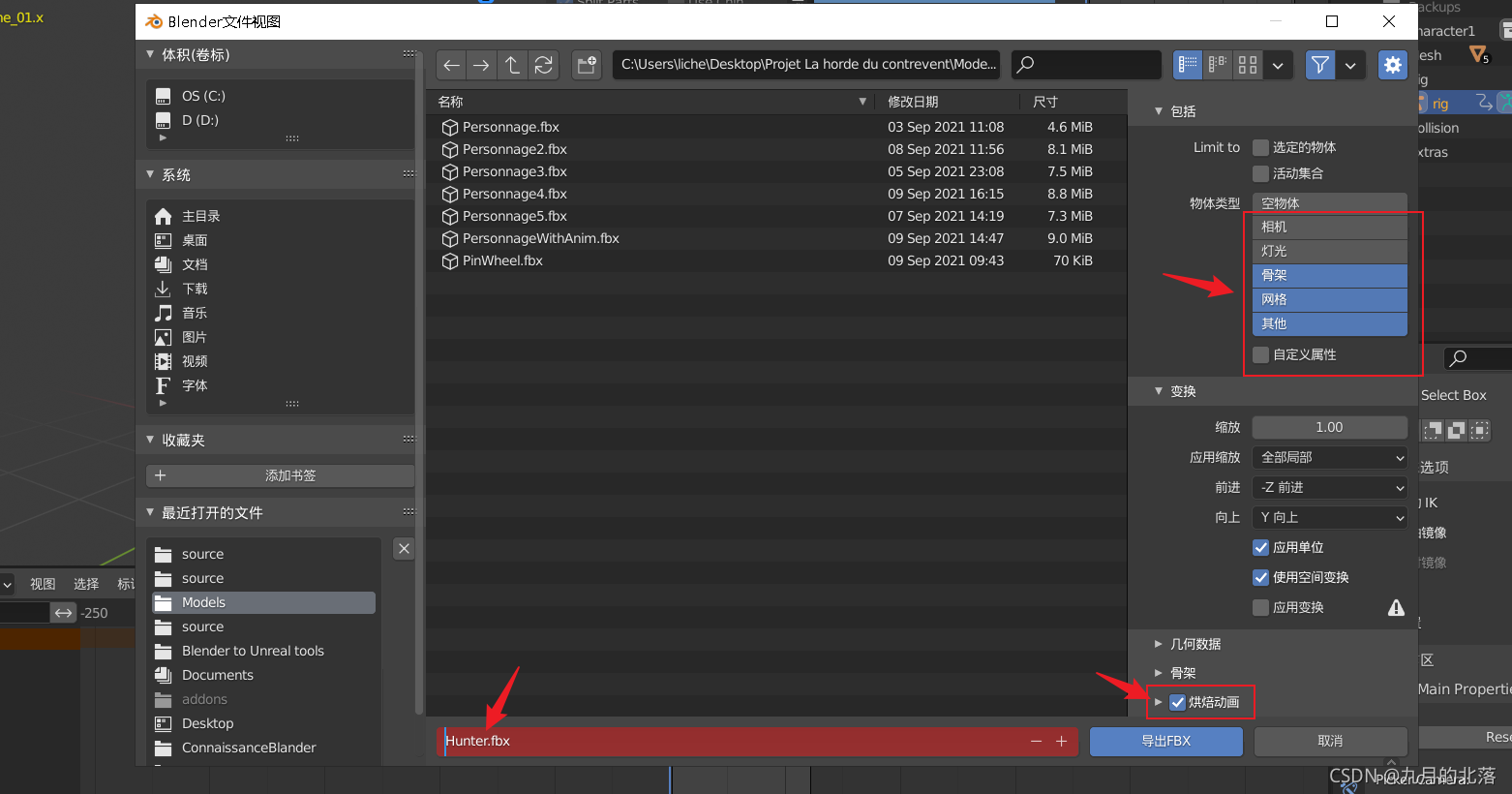Open display settings dropdown arrow
Viewport: 1512px width, 794px height.
(1278, 65)
